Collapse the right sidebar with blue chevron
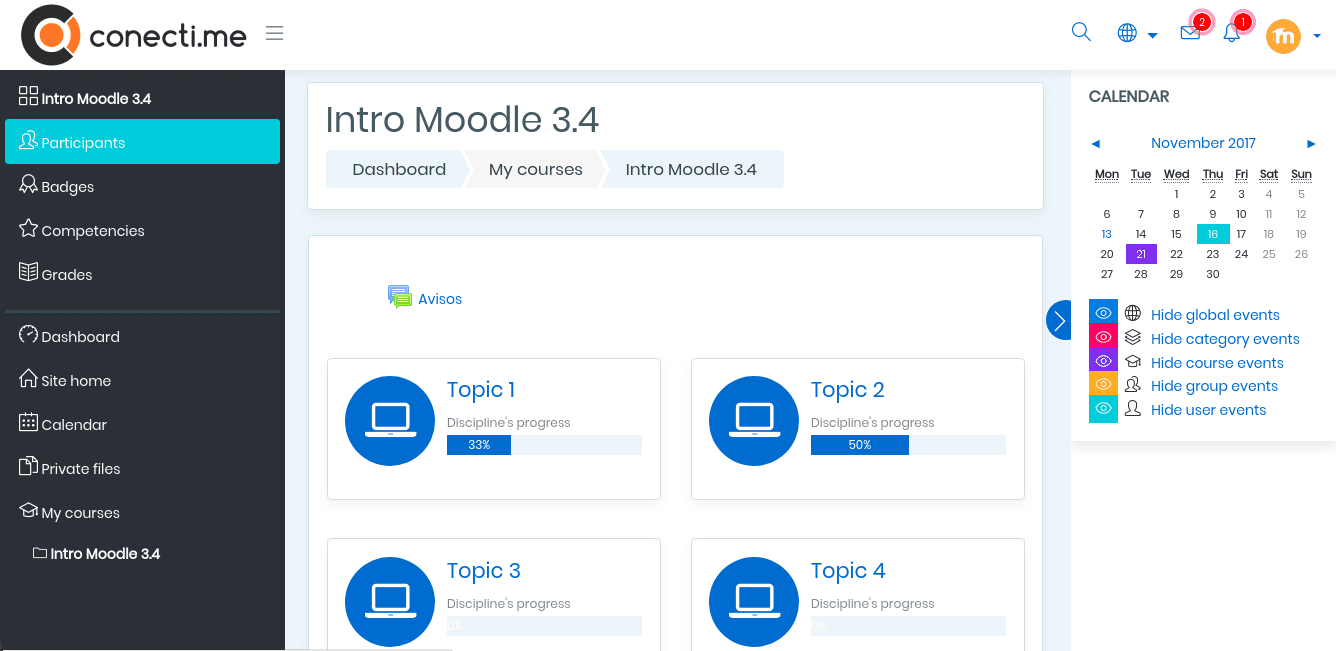Viewport: 1336px width, 651px height. tap(1059, 320)
